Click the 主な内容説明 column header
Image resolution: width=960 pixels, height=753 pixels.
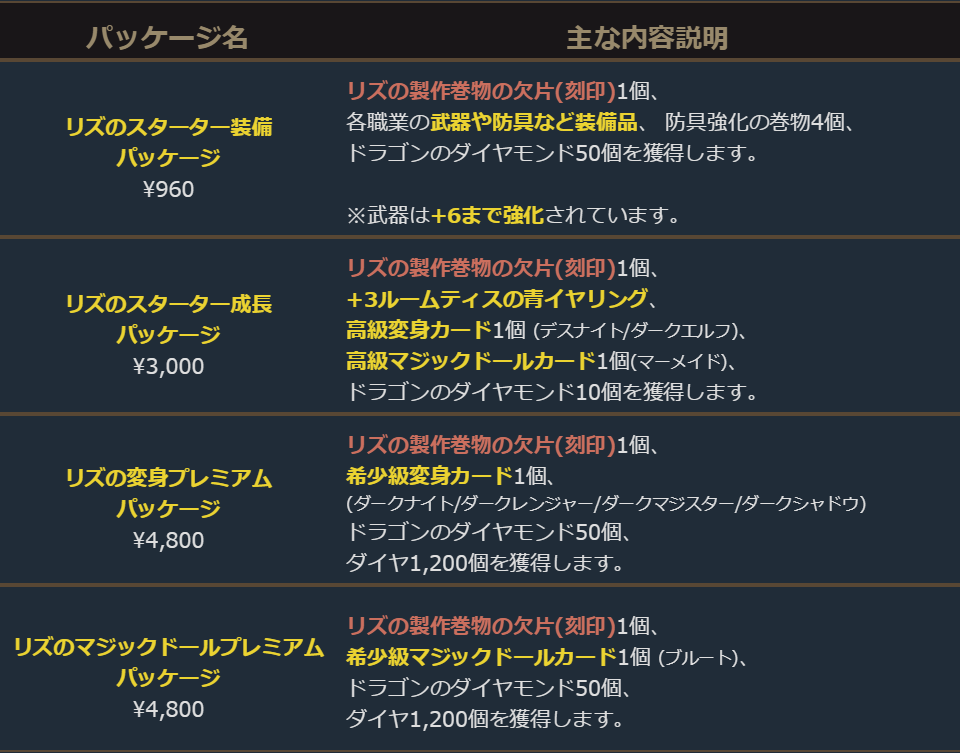(647, 38)
